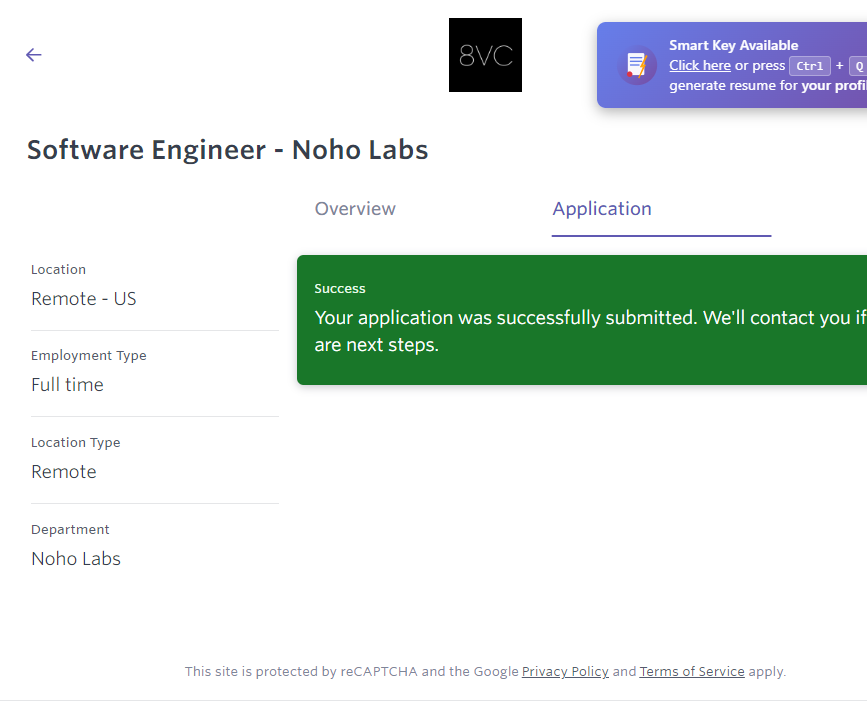Viewport: 867px width, 702px height.
Task: Open the 'Click here' Smart Key link
Action: click(699, 66)
